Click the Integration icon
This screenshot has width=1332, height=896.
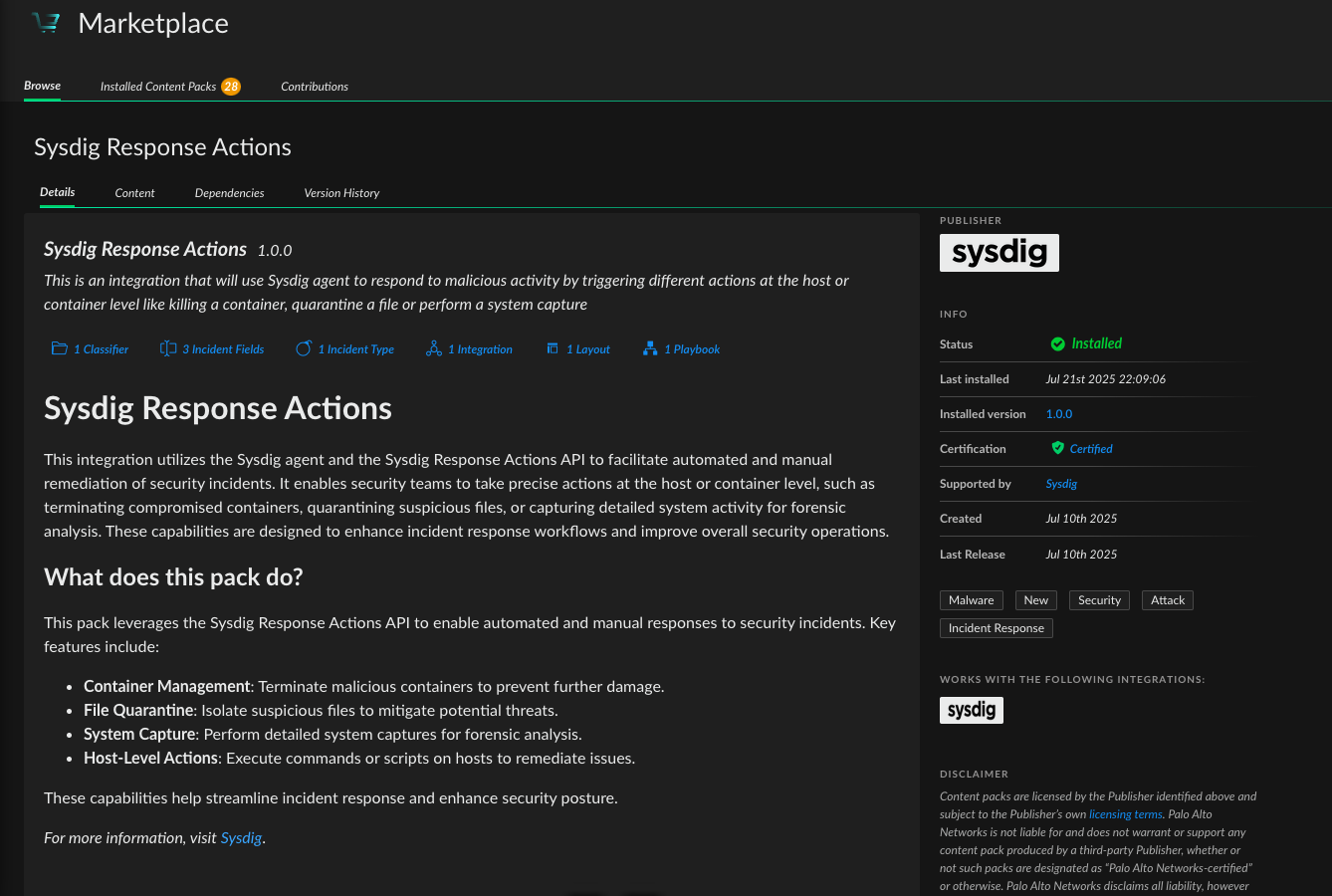pyautogui.click(x=434, y=348)
